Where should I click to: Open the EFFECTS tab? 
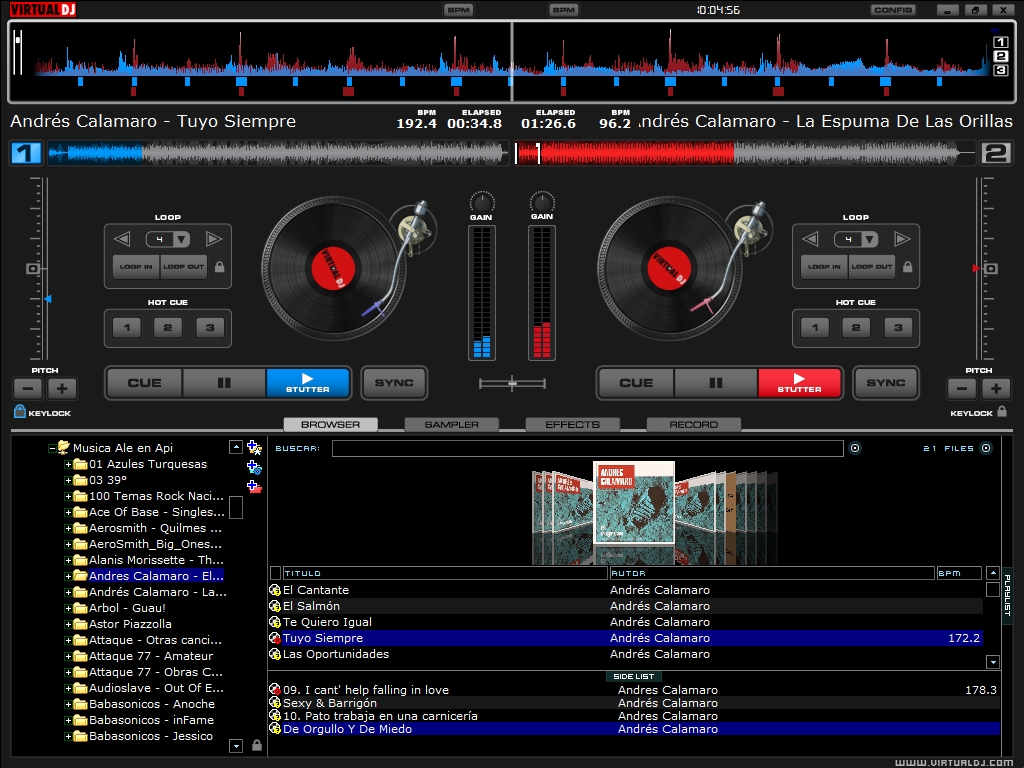(572, 424)
